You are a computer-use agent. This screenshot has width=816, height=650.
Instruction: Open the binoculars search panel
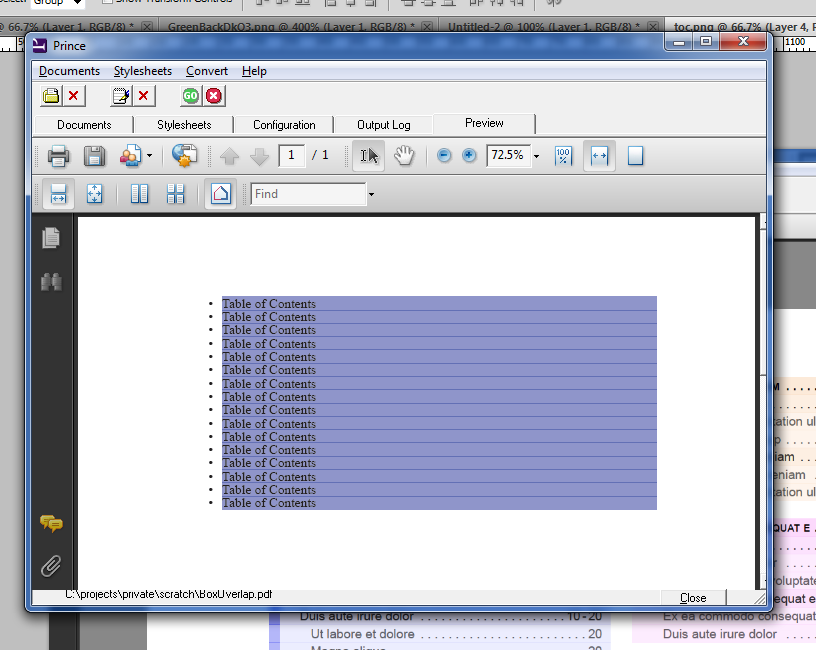click(x=51, y=283)
